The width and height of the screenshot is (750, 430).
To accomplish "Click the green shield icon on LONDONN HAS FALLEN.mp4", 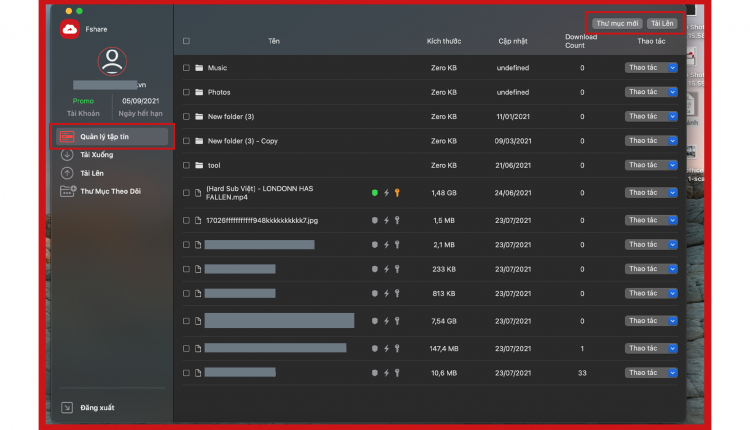I will [375, 193].
